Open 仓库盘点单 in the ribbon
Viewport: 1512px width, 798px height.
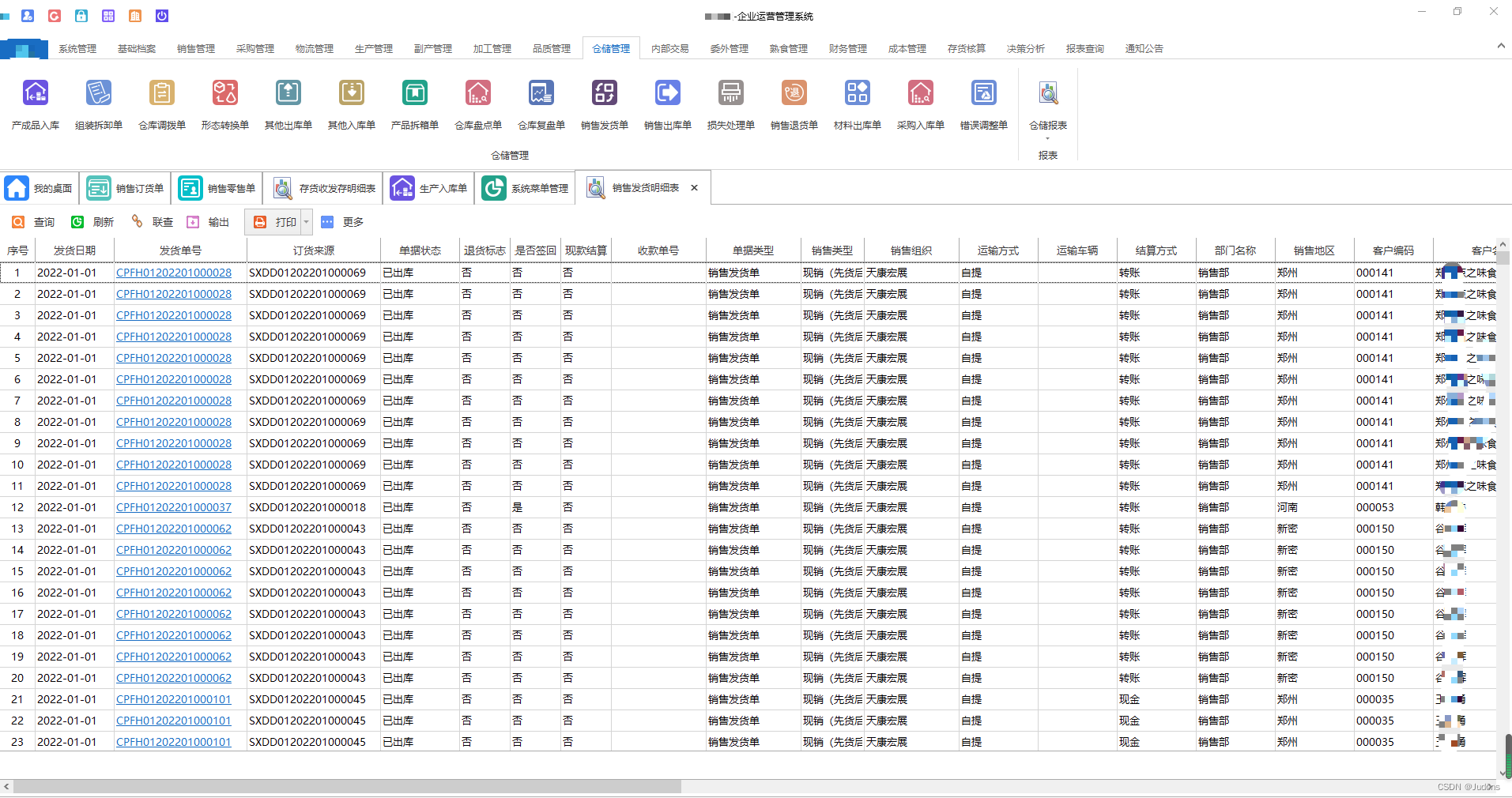pyautogui.click(x=477, y=103)
